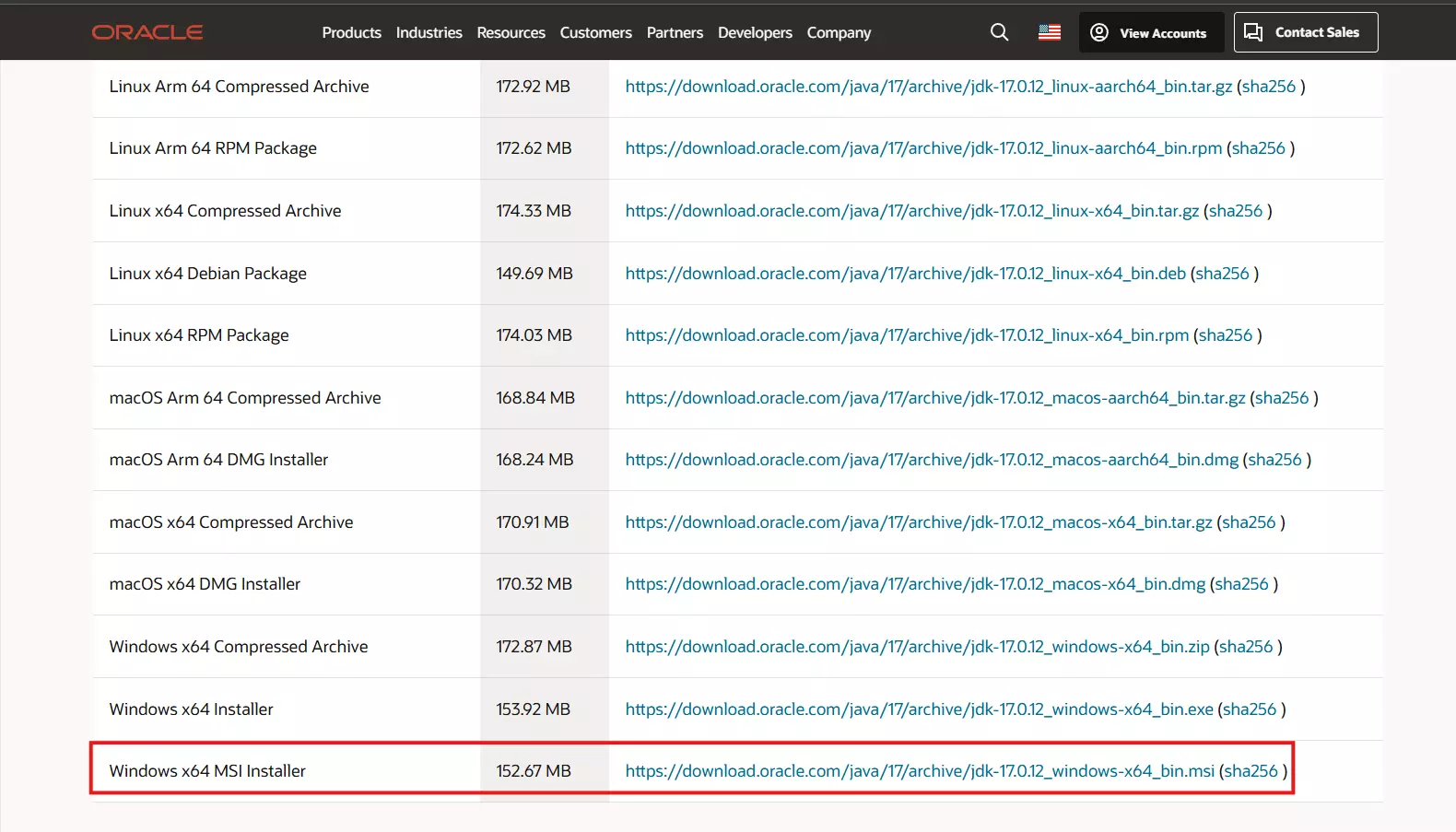Download the linux-aarch64_bin.rpm package link
This screenshot has height=832, width=1456.
point(923,148)
